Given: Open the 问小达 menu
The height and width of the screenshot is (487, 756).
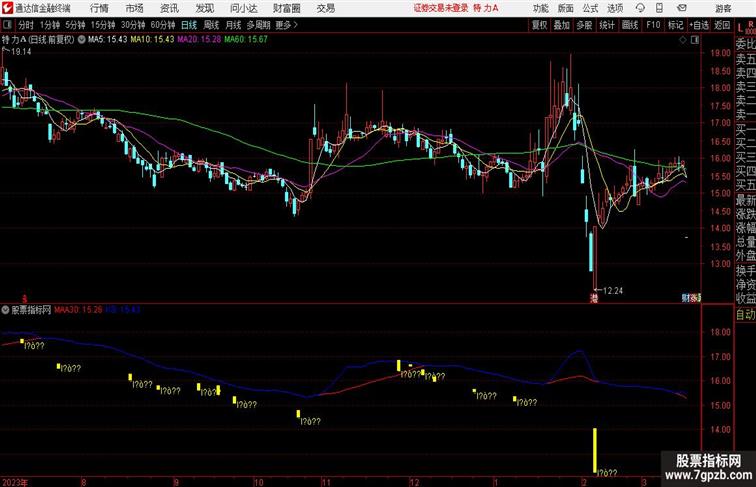Looking at the screenshot, I should point(243,8).
